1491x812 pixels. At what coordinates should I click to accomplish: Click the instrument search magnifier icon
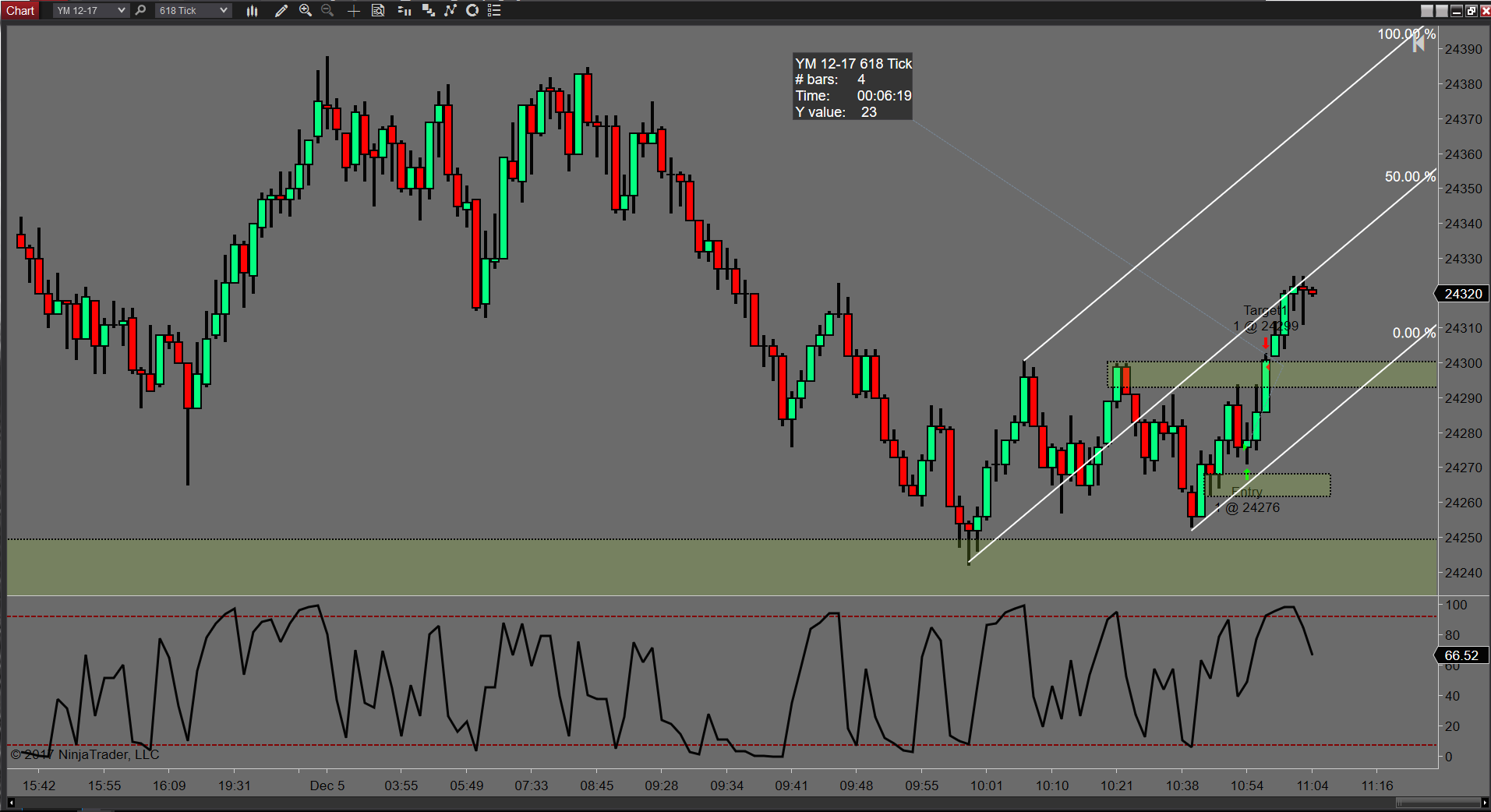pyautogui.click(x=141, y=10)
